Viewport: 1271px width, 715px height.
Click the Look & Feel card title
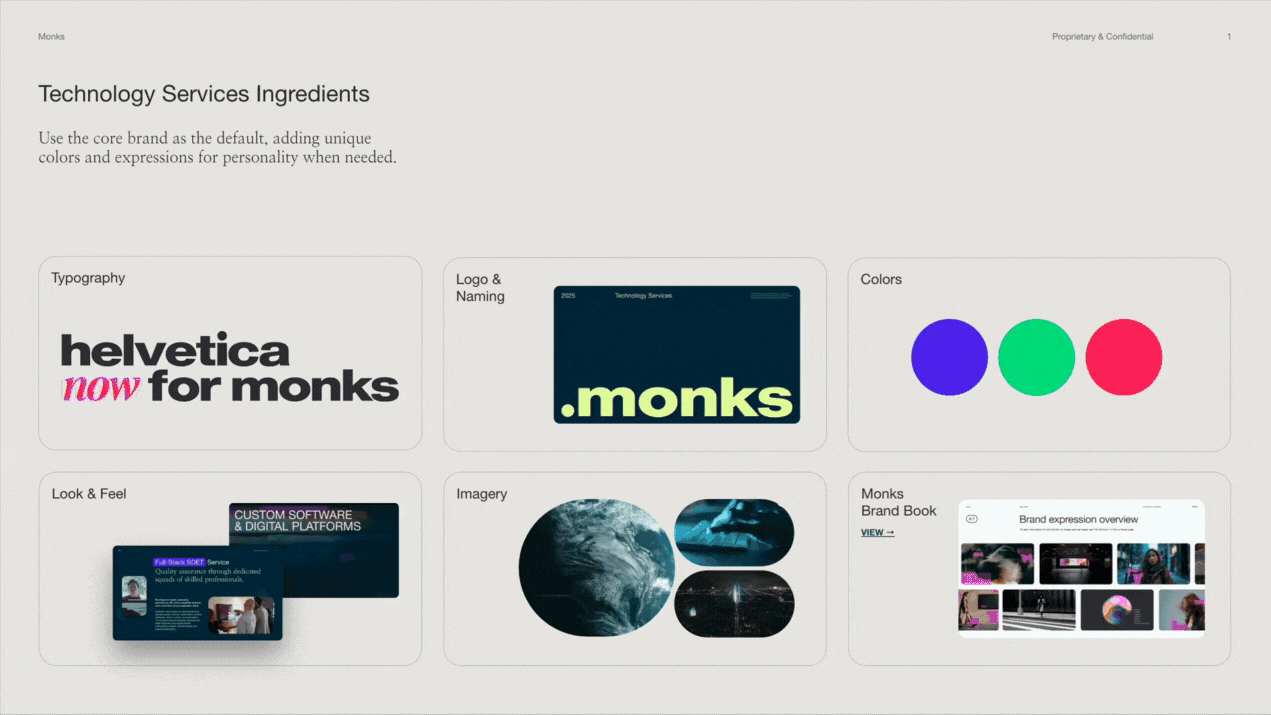click(x=89, y=494)
